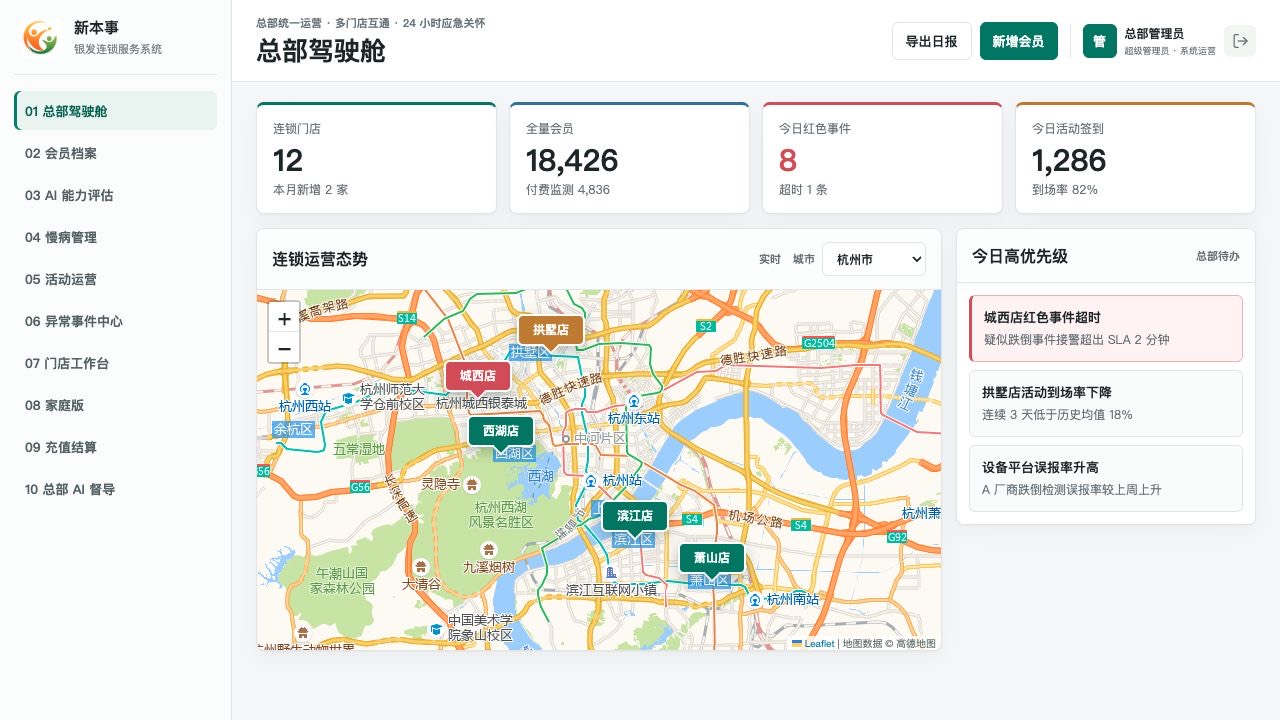Click the 今日高优先级 panel title
1280x720 pixels.
(x=1020, y=256)
